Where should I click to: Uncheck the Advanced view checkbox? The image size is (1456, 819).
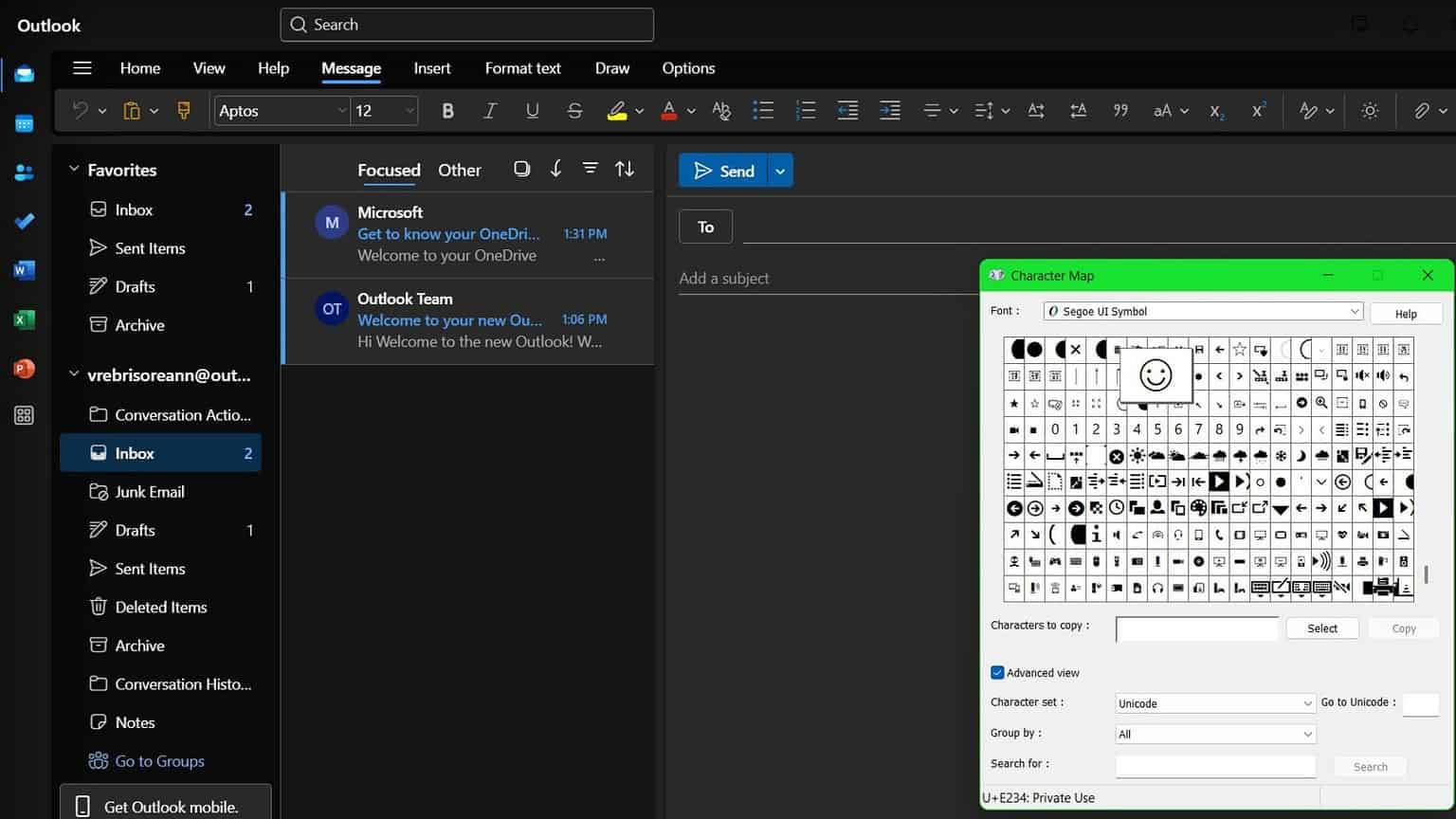(997, 672)
